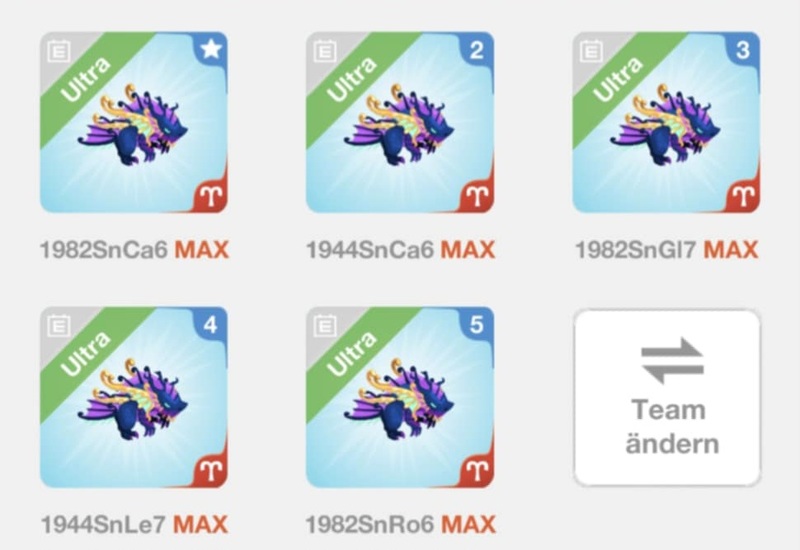800x550 pixels.
Task: Tap the Aries zodiac icon on 1944SnLe7 card
Action: 212,470
